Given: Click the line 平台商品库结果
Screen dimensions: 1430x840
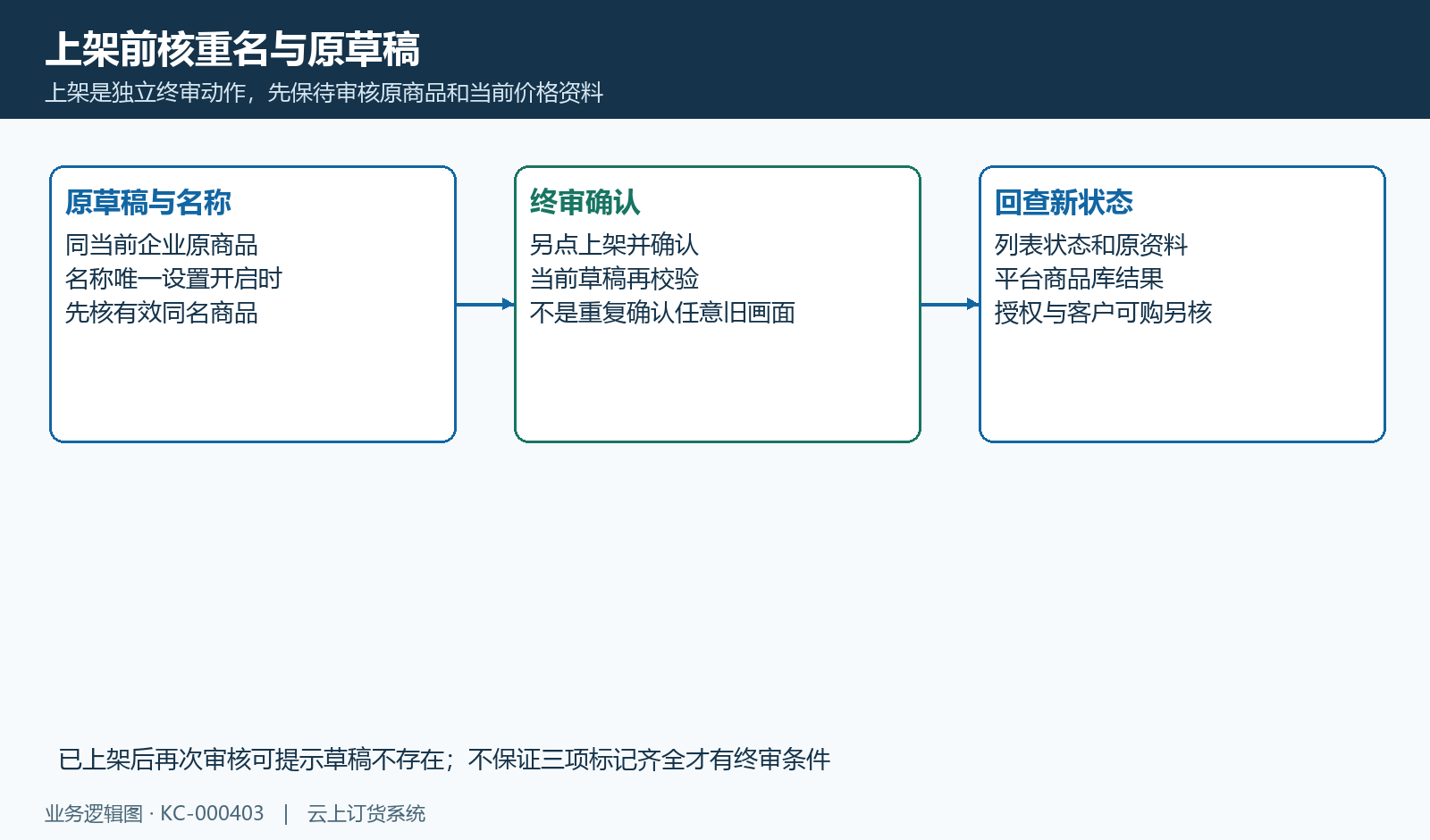Looking at the screenshot, I should coord(1079,279).
